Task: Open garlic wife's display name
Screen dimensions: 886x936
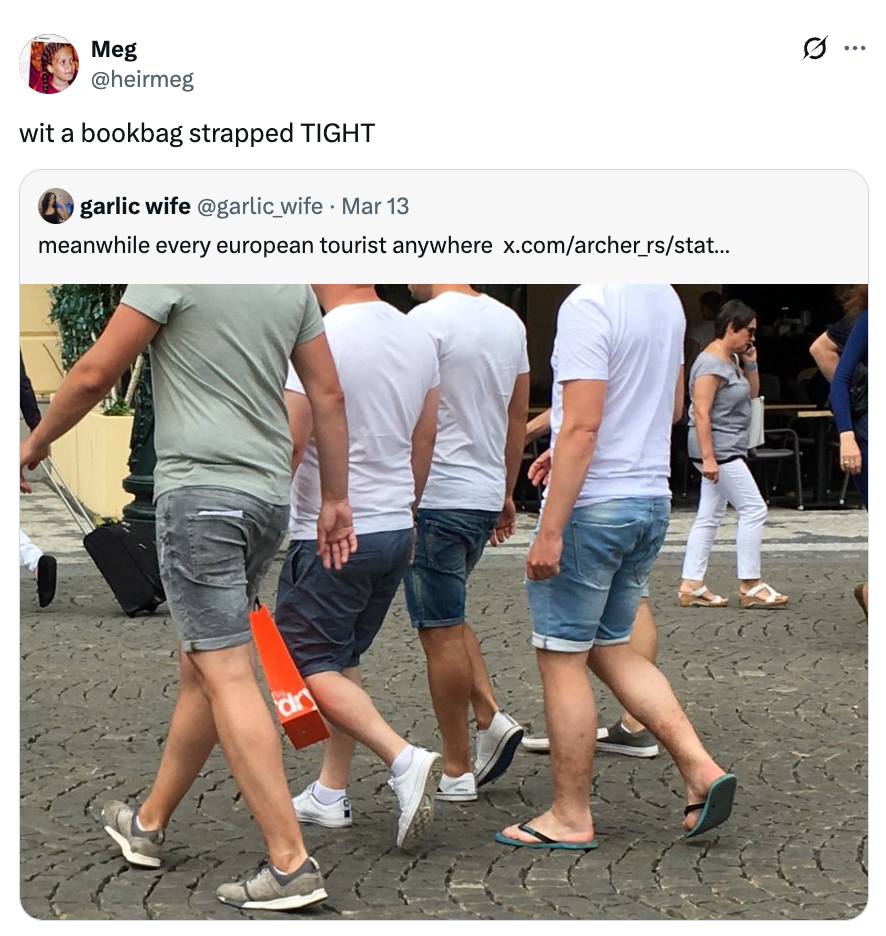Action: (x=136, y=206)
